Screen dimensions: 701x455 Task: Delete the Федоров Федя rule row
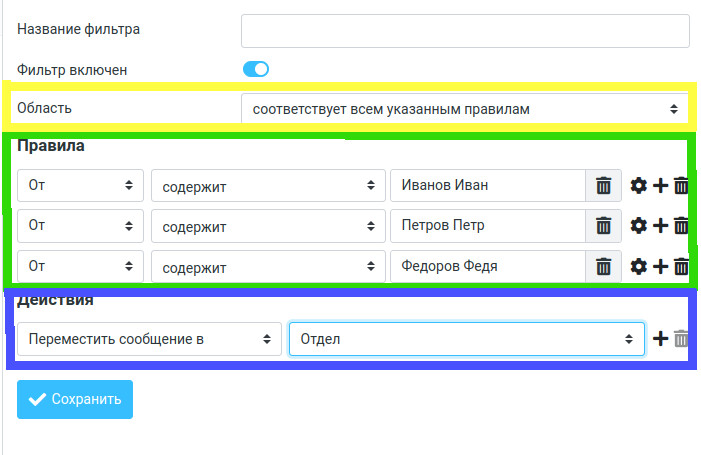point(681,267)
